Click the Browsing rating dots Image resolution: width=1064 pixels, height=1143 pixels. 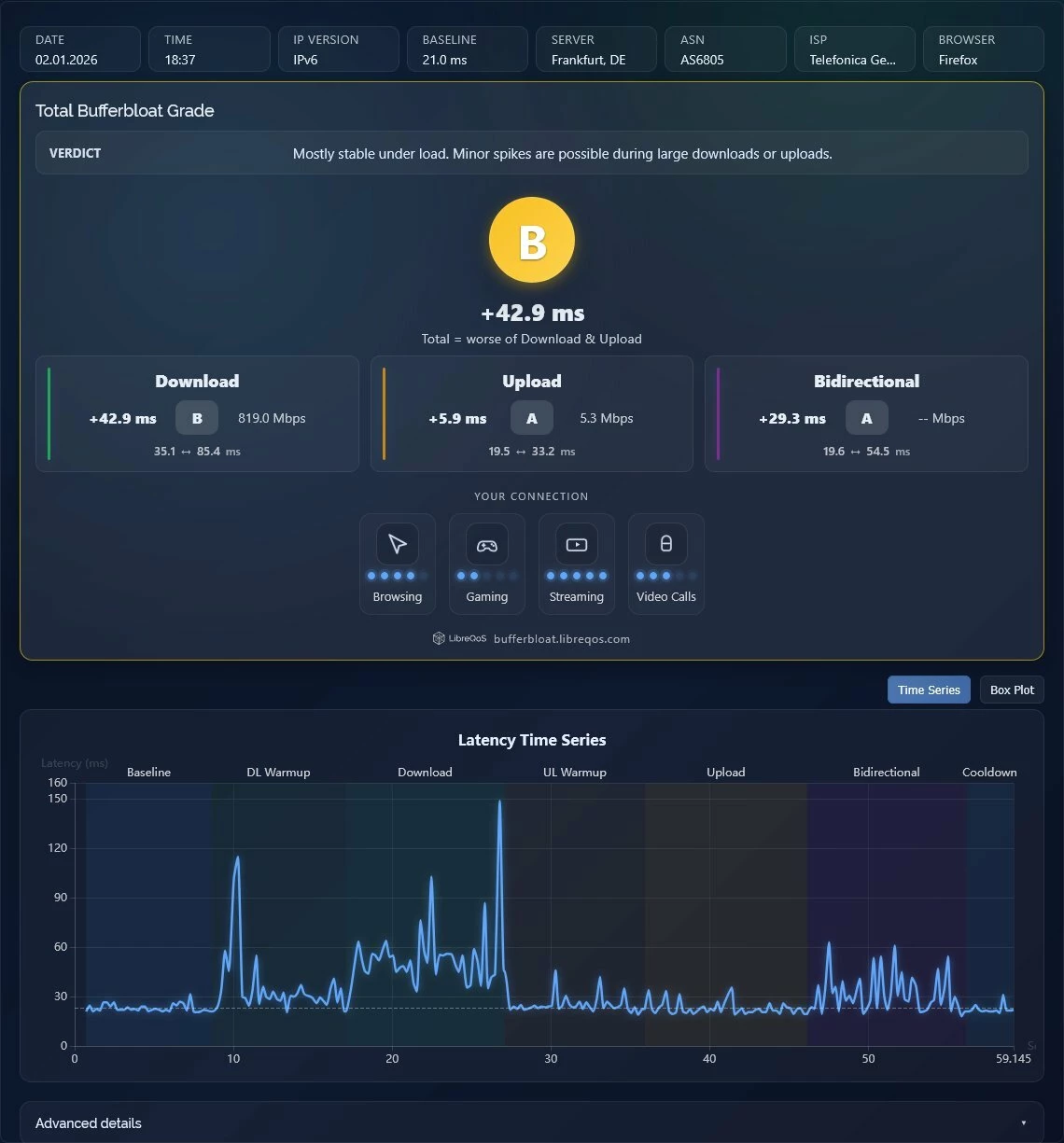point(398,576)
